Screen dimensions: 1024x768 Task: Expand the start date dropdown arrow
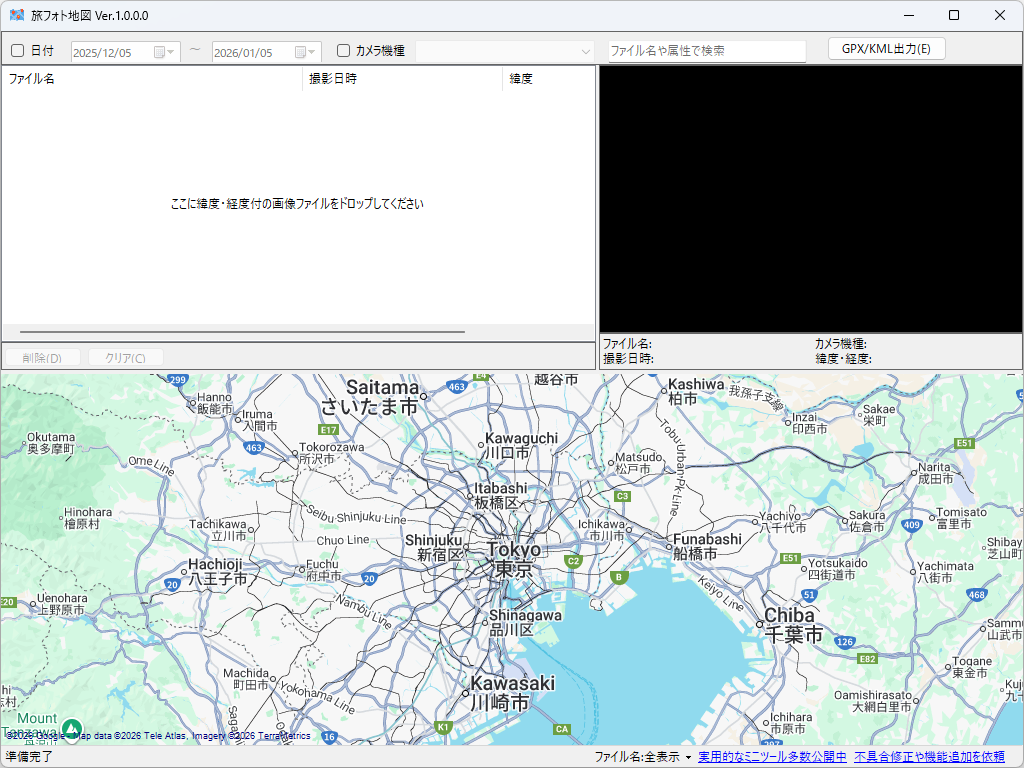coord(170,50)
